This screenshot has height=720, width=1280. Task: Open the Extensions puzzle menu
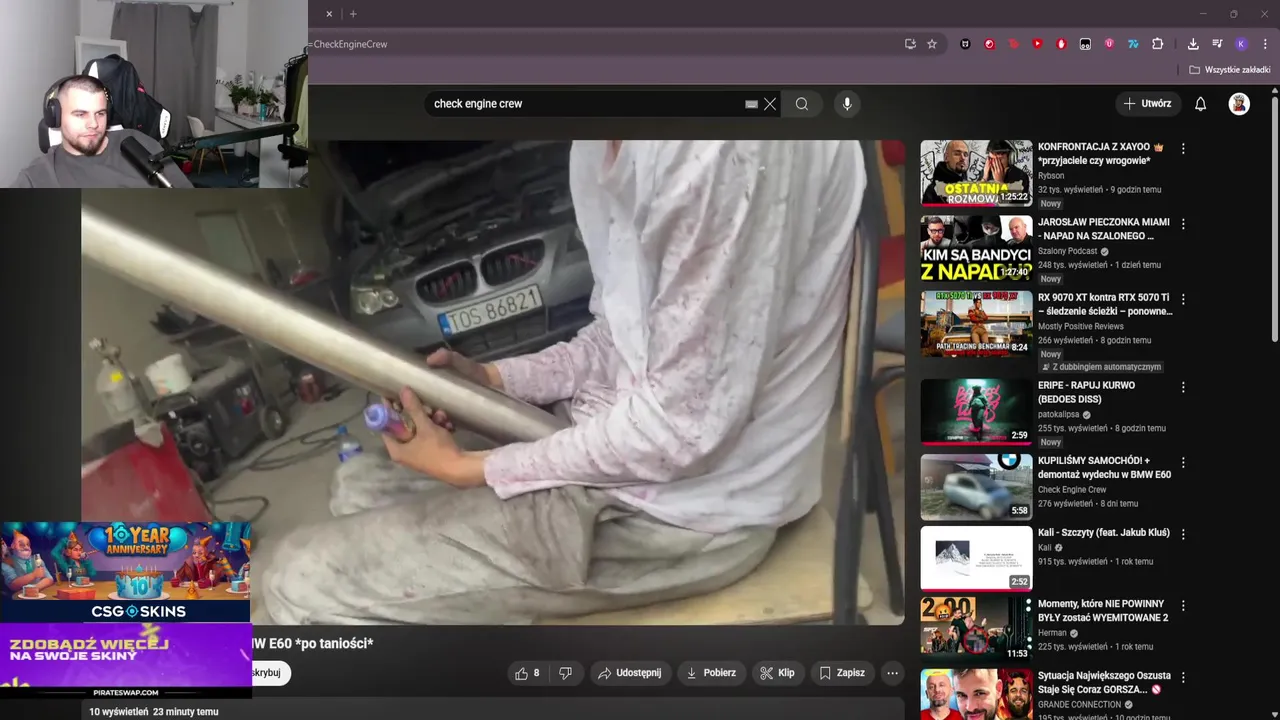[x=1158, y=44]
